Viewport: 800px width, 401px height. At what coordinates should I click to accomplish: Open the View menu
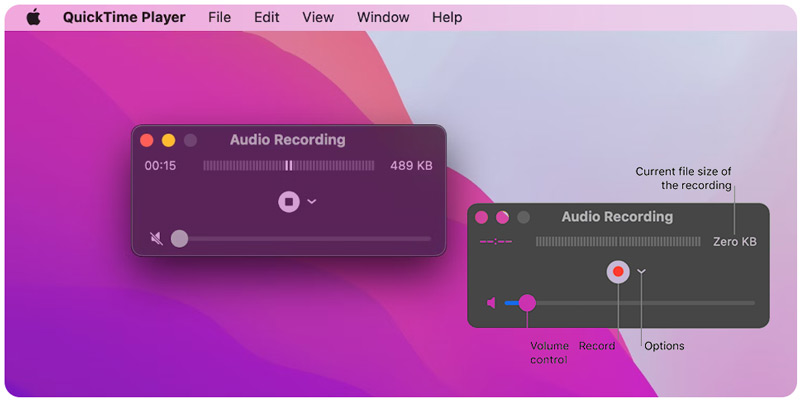coord(318,17)
